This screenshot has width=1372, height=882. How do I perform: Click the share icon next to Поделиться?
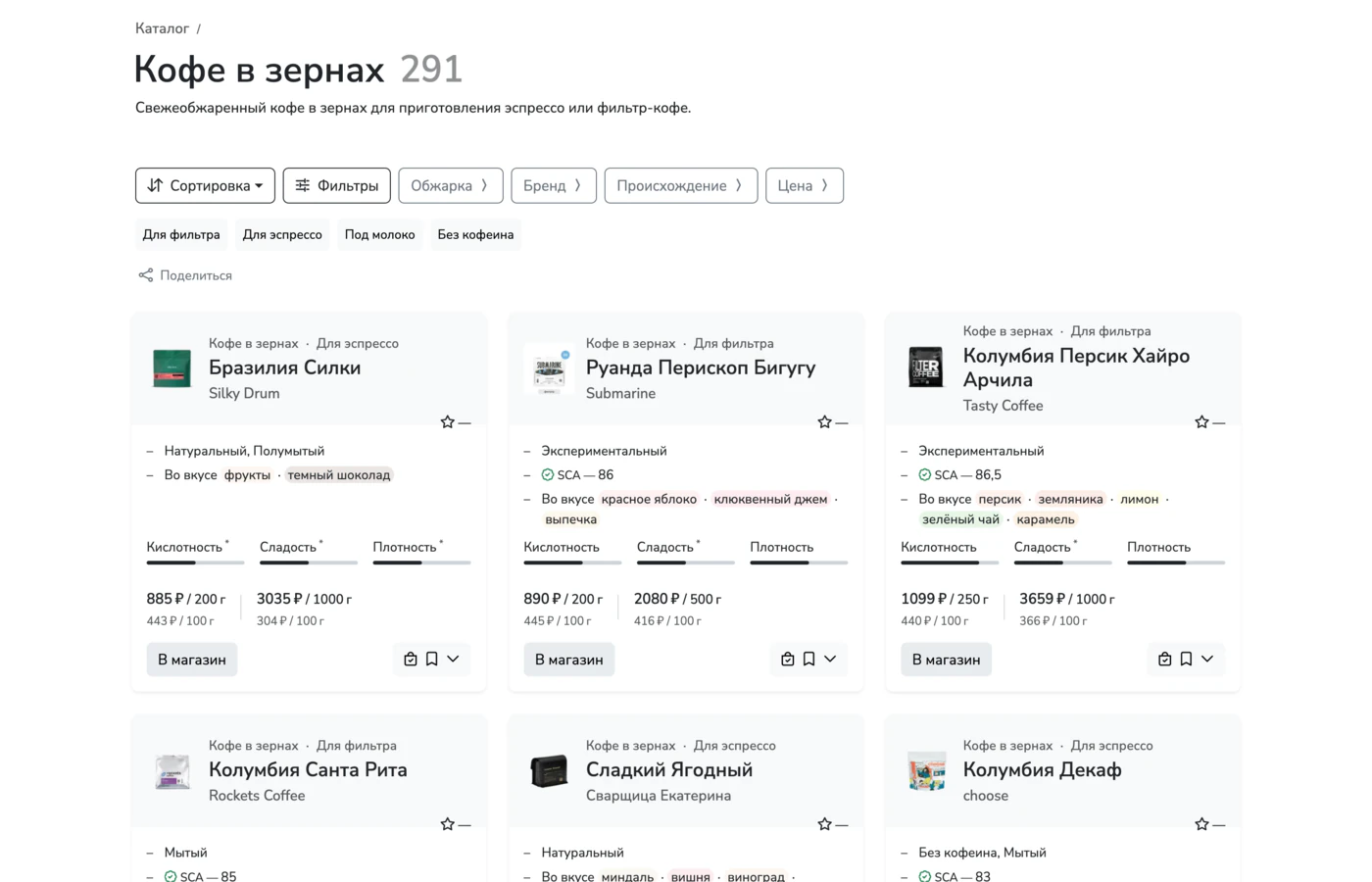pyautogui.click(x=145, y=275)
